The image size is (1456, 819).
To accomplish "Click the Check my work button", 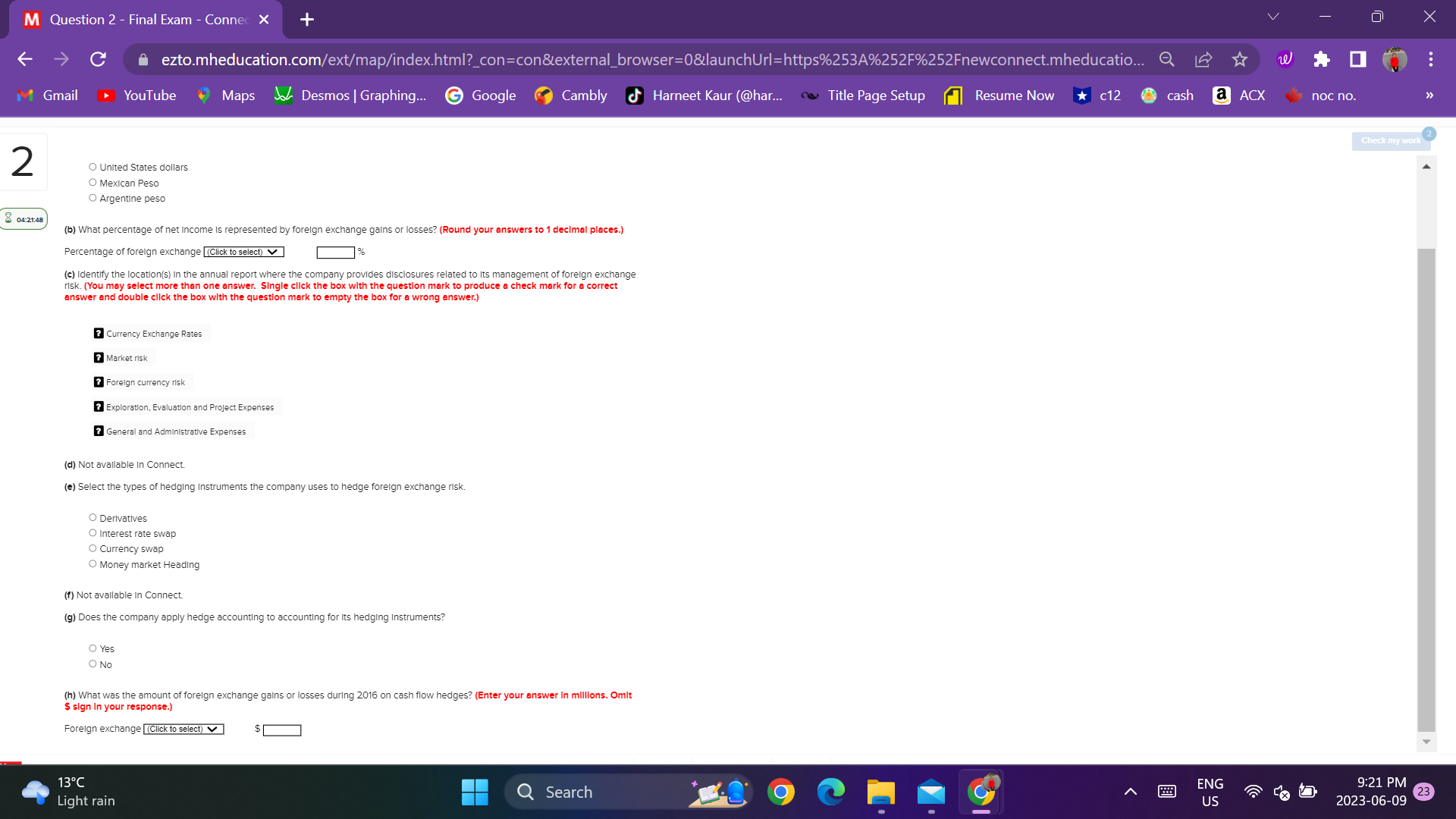I will pos(1390,140).
